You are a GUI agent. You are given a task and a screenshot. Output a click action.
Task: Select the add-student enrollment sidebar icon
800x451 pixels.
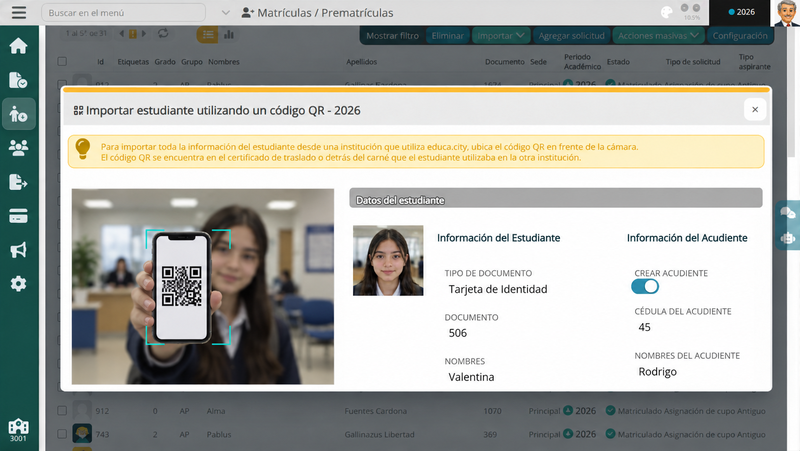tap(18, 114)
